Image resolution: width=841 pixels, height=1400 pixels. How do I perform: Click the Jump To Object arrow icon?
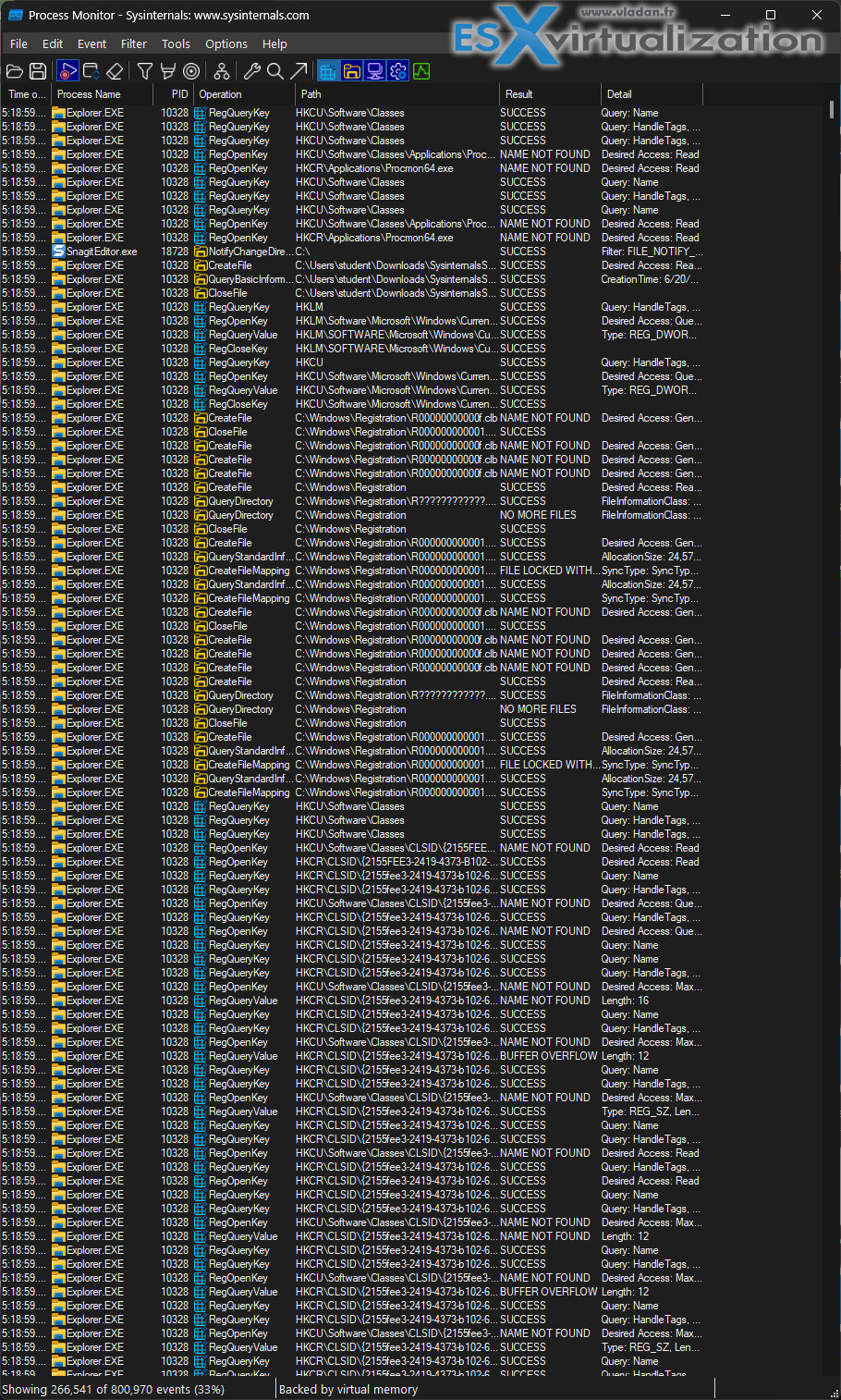299,71
